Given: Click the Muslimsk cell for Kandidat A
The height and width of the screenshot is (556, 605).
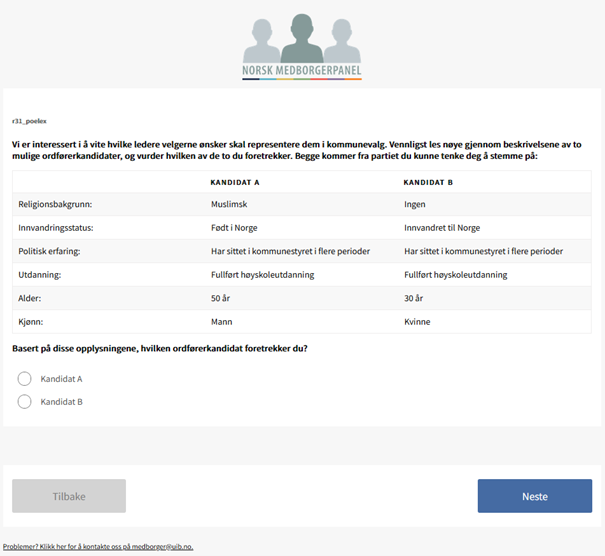Looking at the screenshot, I should click(x=230, y=205).
